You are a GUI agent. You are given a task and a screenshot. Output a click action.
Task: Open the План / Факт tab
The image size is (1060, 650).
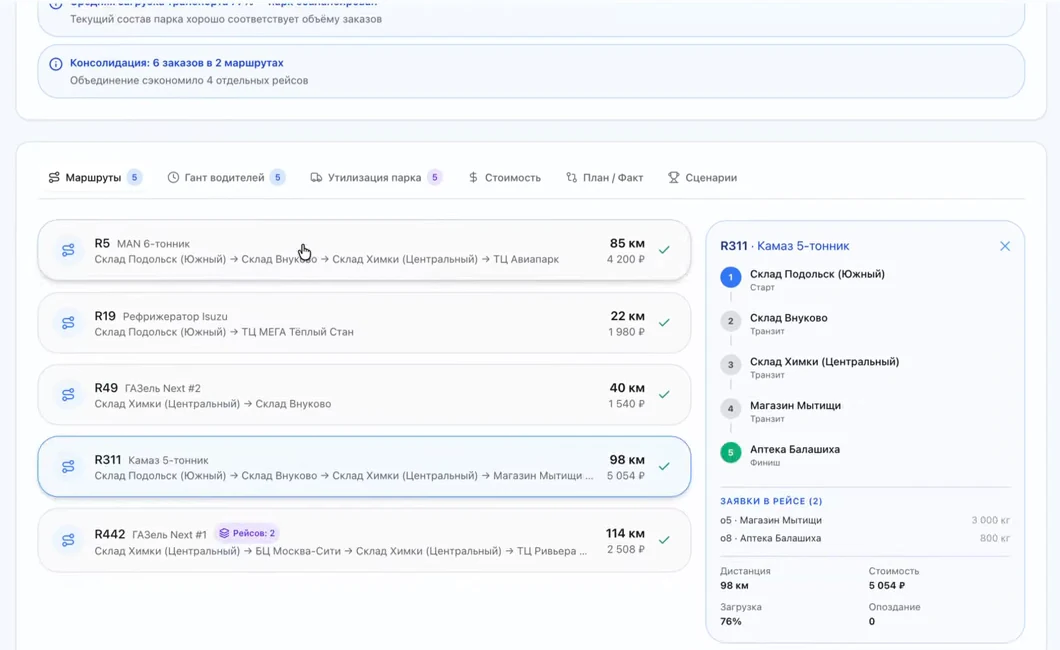click(604, 178)
